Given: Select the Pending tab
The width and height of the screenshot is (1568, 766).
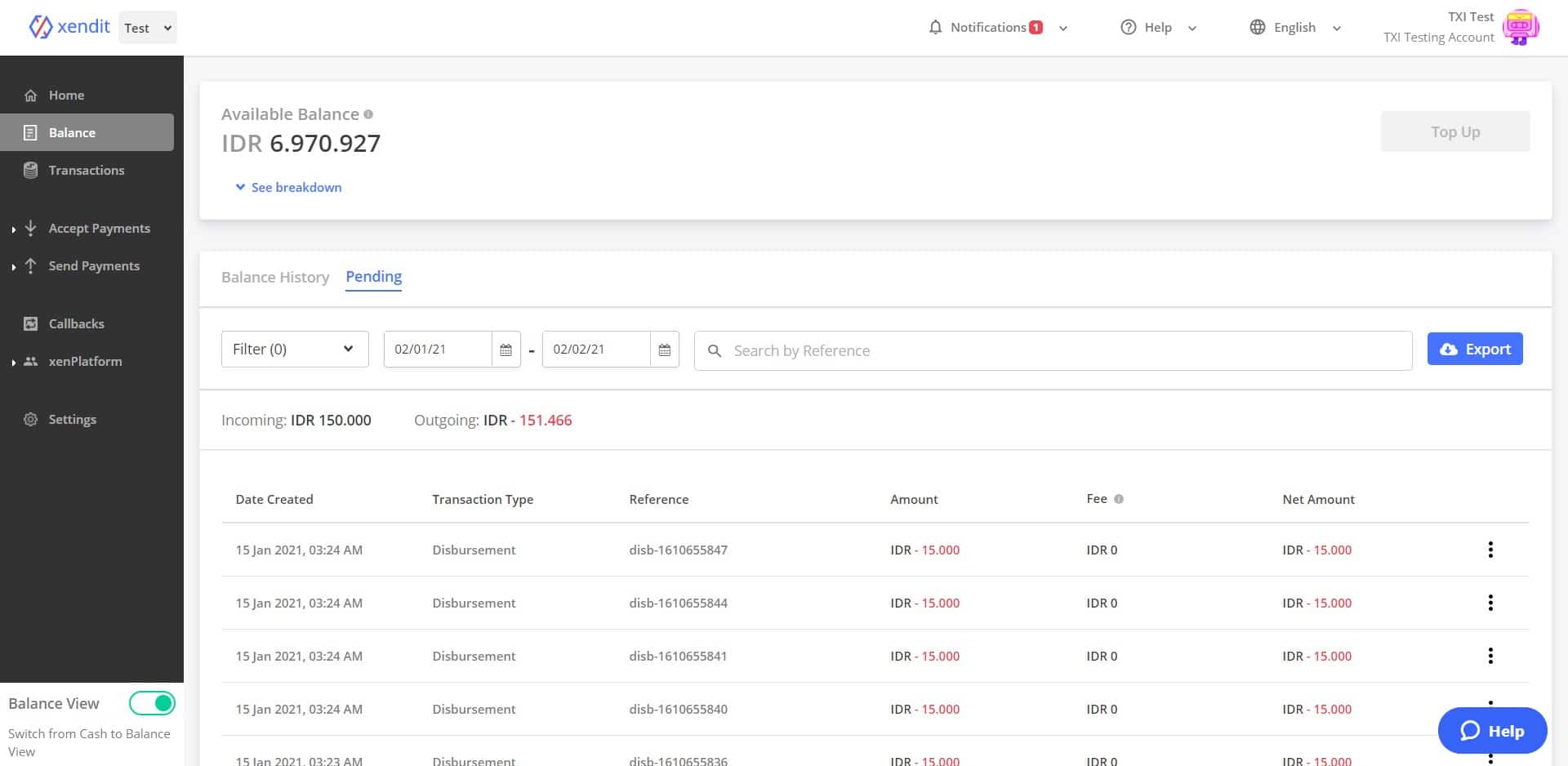Looking at the screenshot, I should pos(373,277).
